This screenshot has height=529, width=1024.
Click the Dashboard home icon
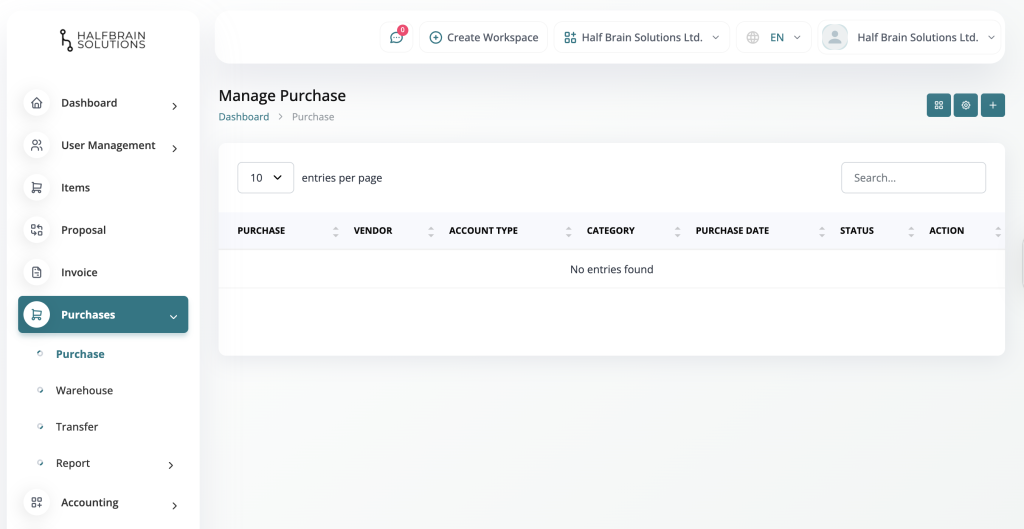[x=37, y=103]
